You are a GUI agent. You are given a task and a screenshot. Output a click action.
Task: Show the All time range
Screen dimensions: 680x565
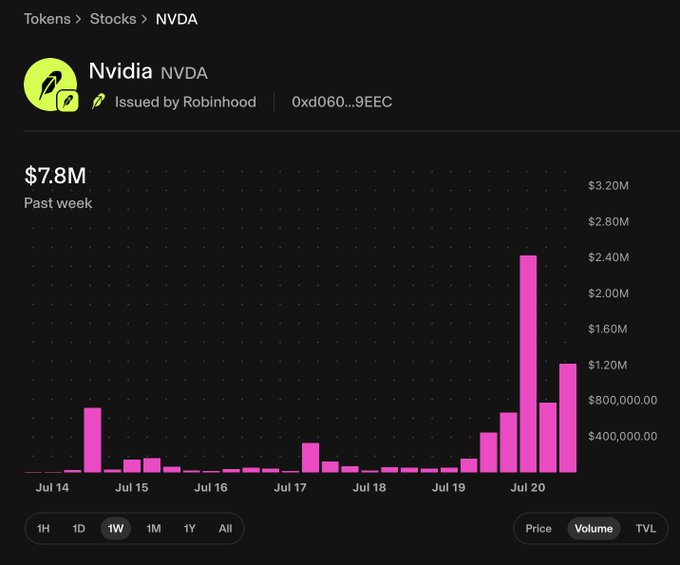pyautogui.click(x=225, y=529)
